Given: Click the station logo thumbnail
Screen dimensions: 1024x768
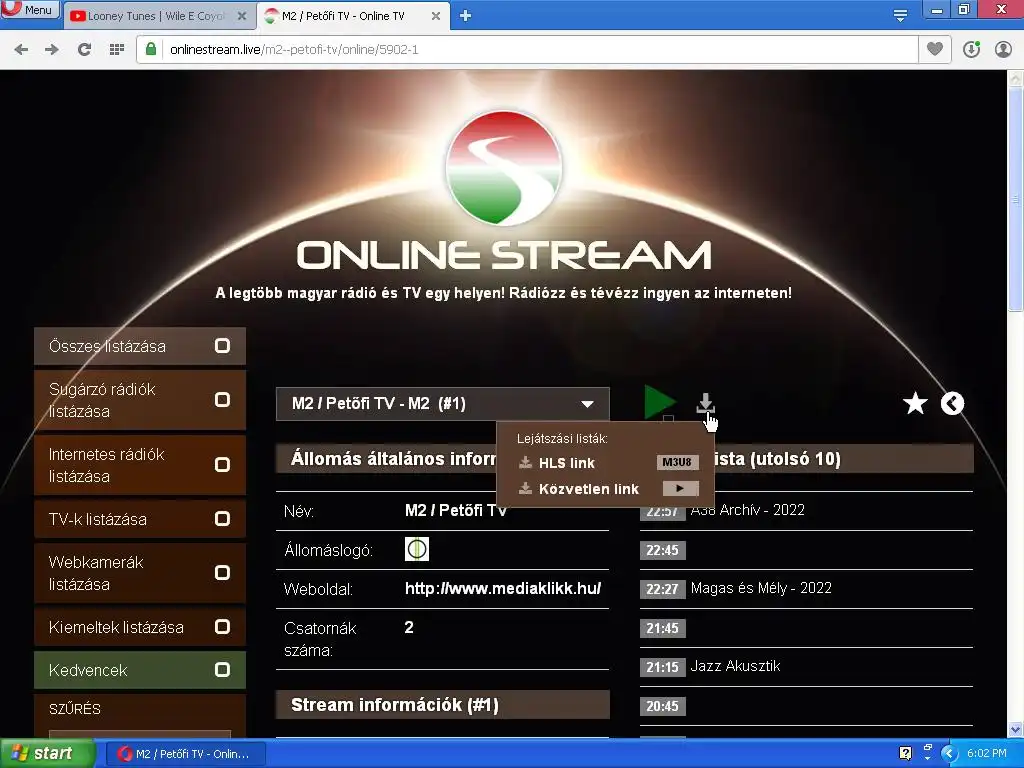Looking at the screenshot, I should (417, 549).
